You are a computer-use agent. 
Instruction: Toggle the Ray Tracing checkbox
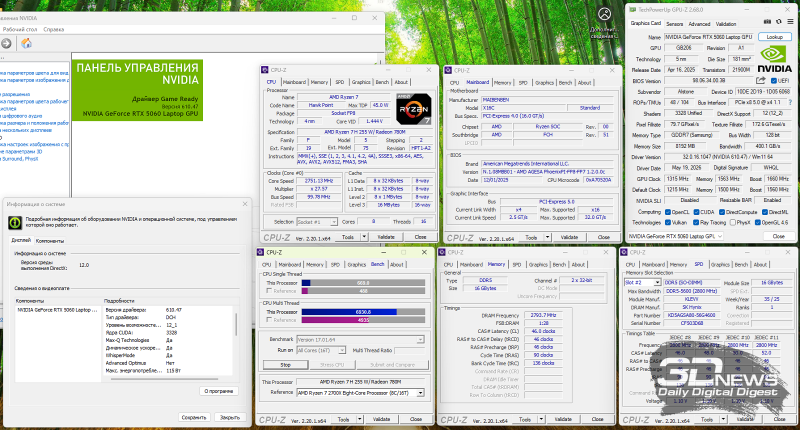point(696,222)
